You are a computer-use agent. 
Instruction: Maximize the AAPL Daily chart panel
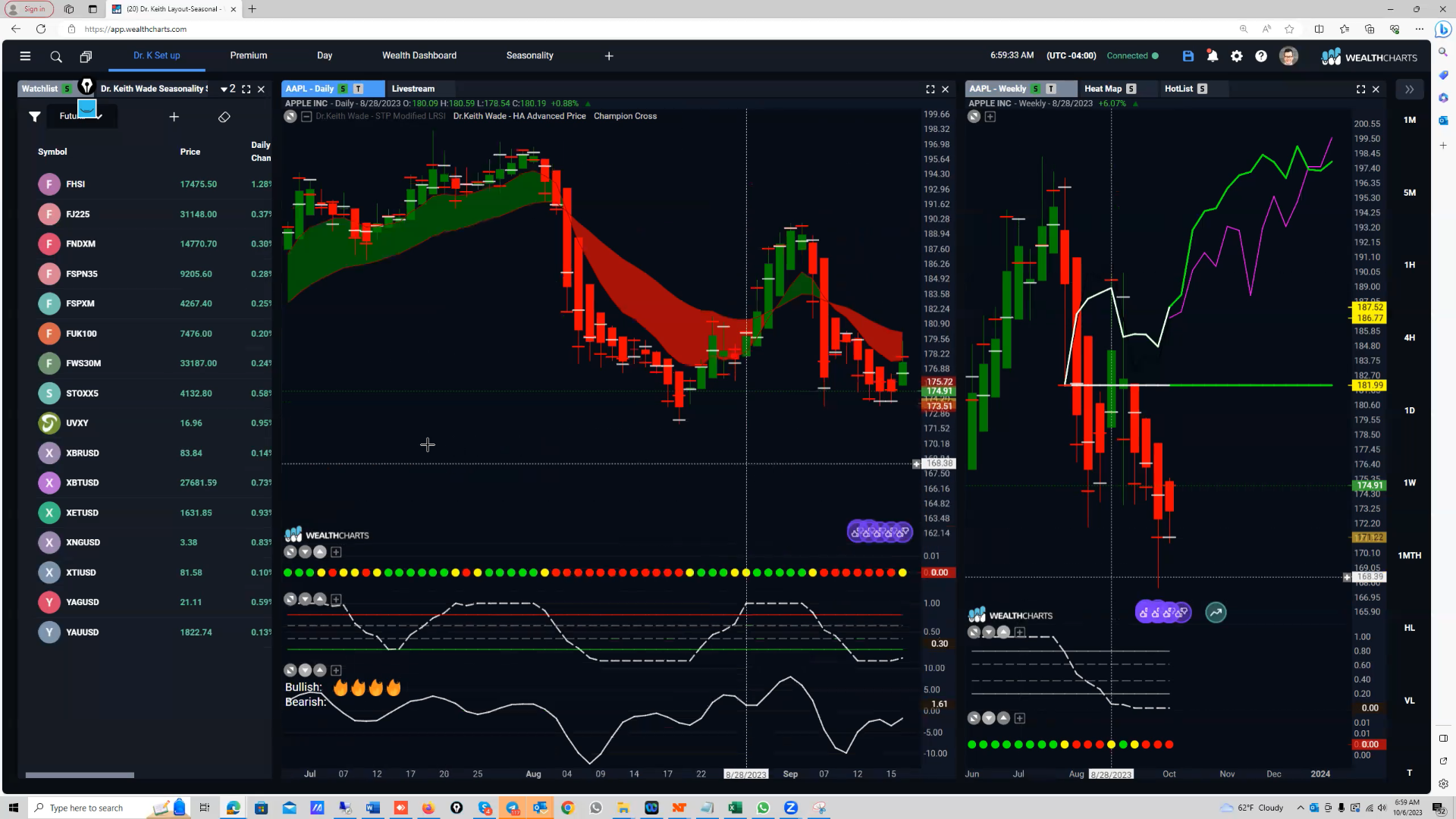(930, 89)
